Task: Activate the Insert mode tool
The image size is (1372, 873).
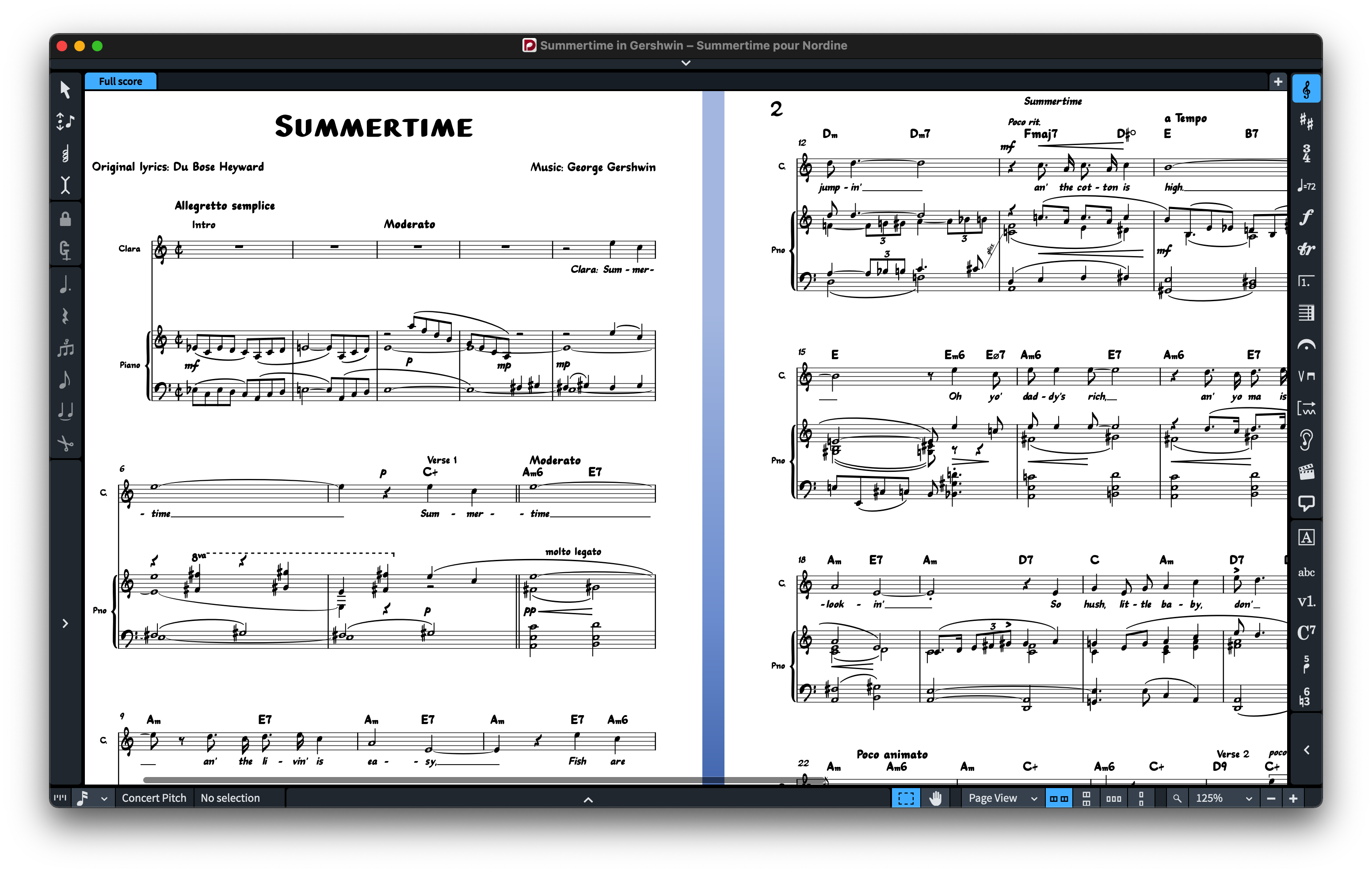Action: pyautogui.click(x=65, y=185)
